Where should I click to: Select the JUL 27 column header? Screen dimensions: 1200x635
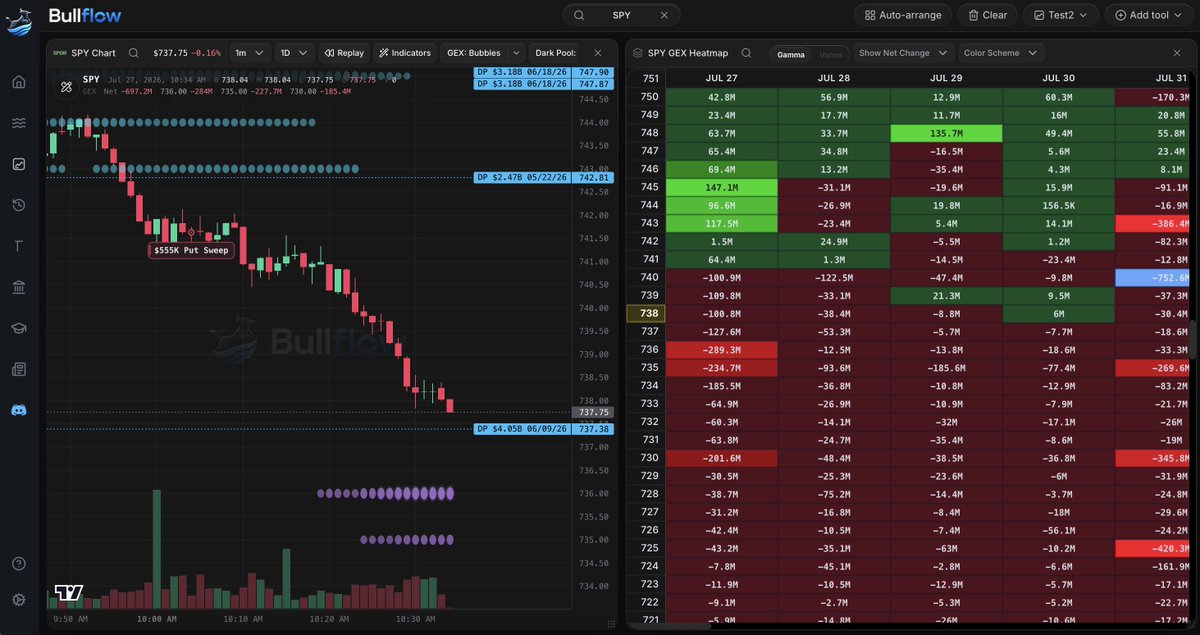[x=721, y=78]
